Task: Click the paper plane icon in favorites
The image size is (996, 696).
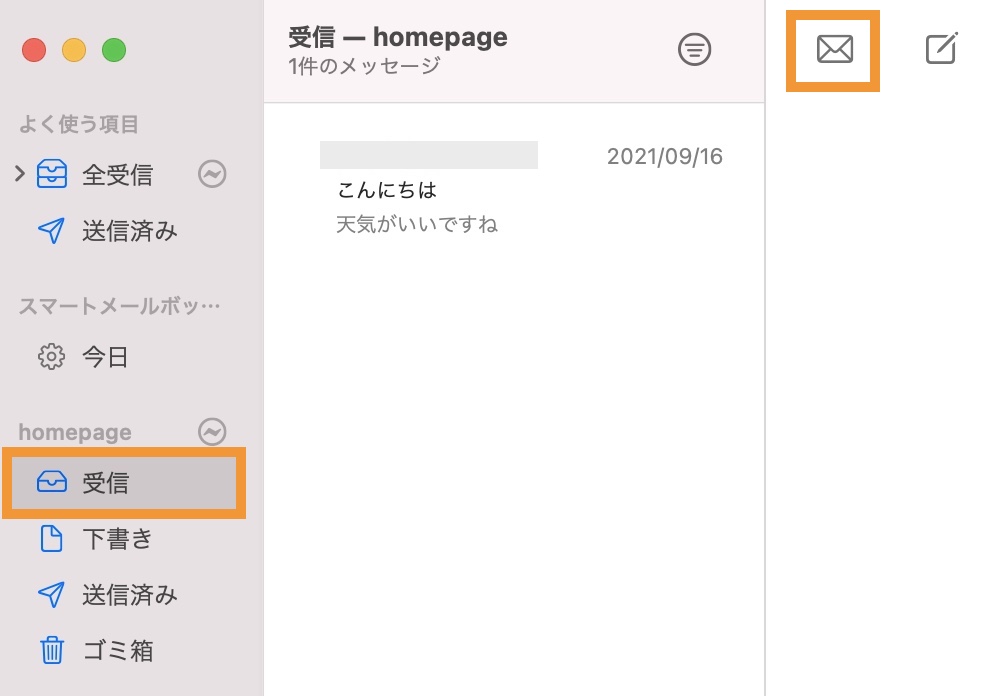Action: pos(50,231)
